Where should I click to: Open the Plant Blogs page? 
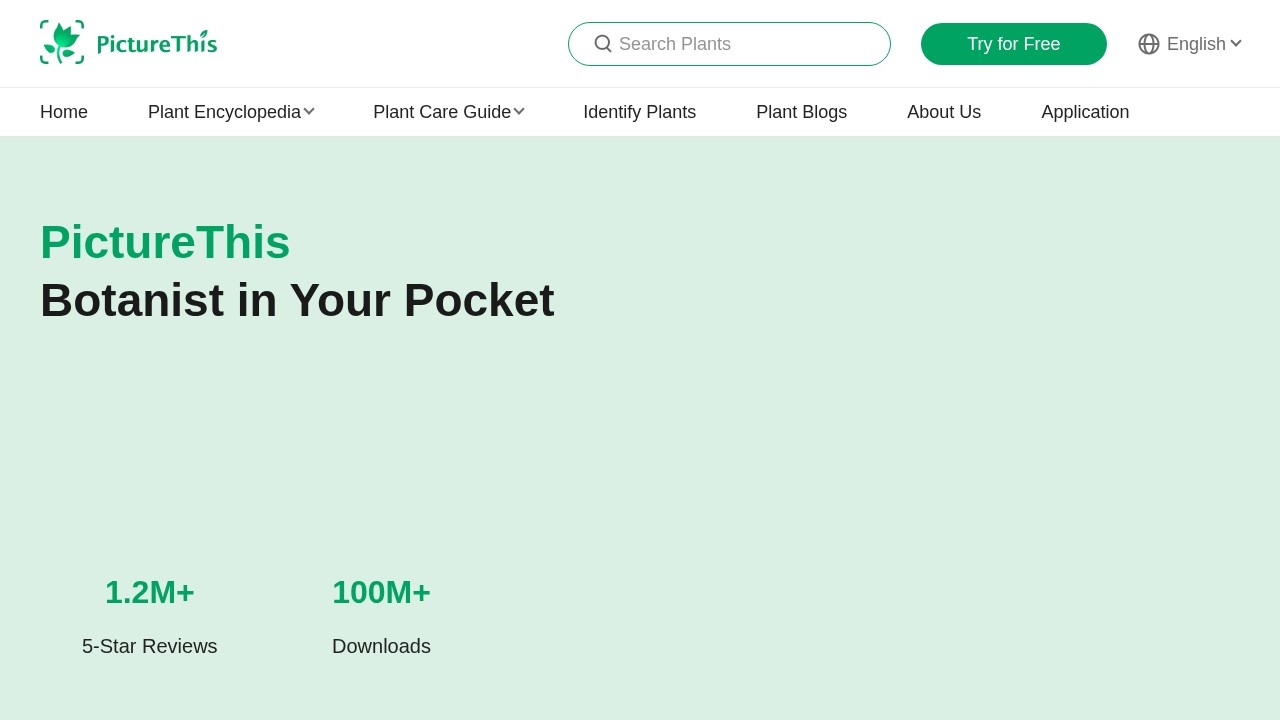(x=801, y=112)
